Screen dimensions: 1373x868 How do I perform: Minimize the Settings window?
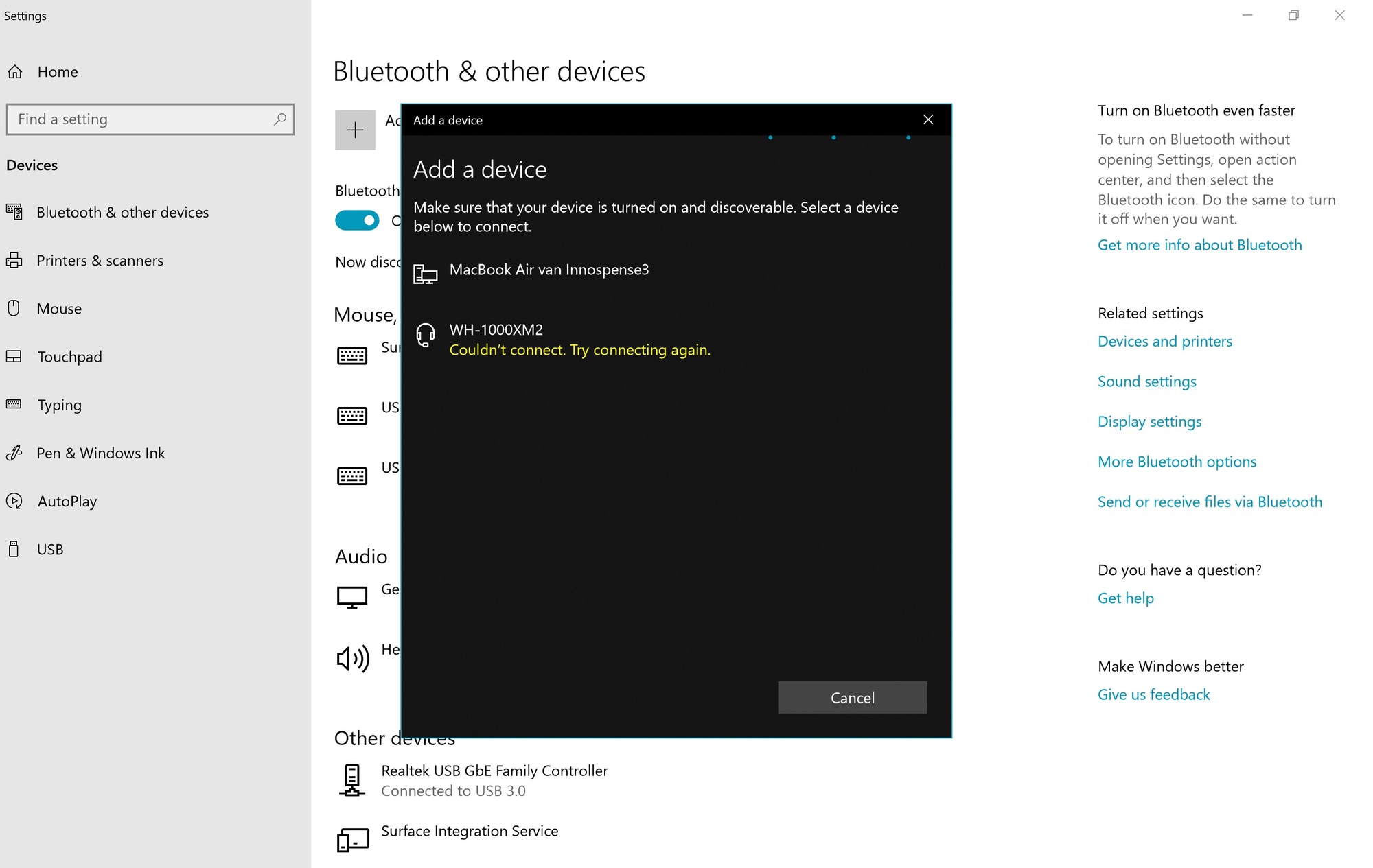pos(1247,15)
